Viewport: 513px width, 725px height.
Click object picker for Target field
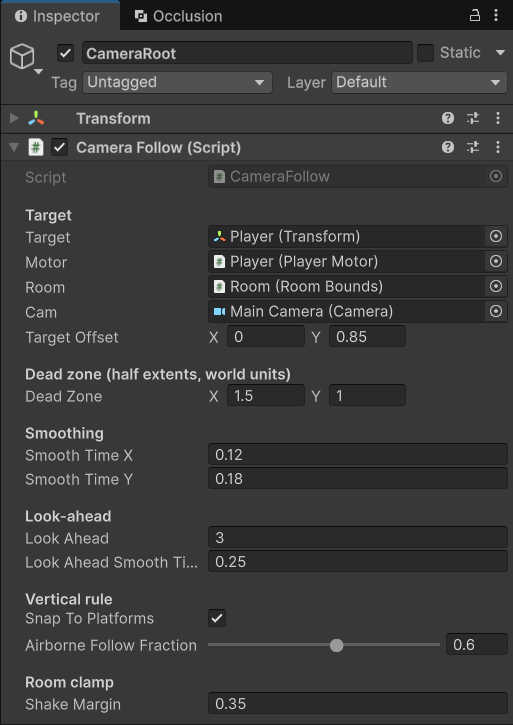pos(496,237)
